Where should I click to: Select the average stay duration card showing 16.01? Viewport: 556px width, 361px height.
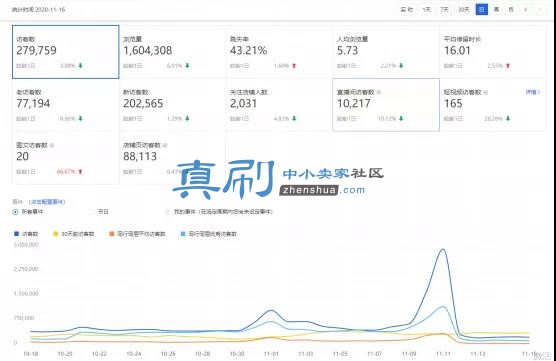point(493,52)
